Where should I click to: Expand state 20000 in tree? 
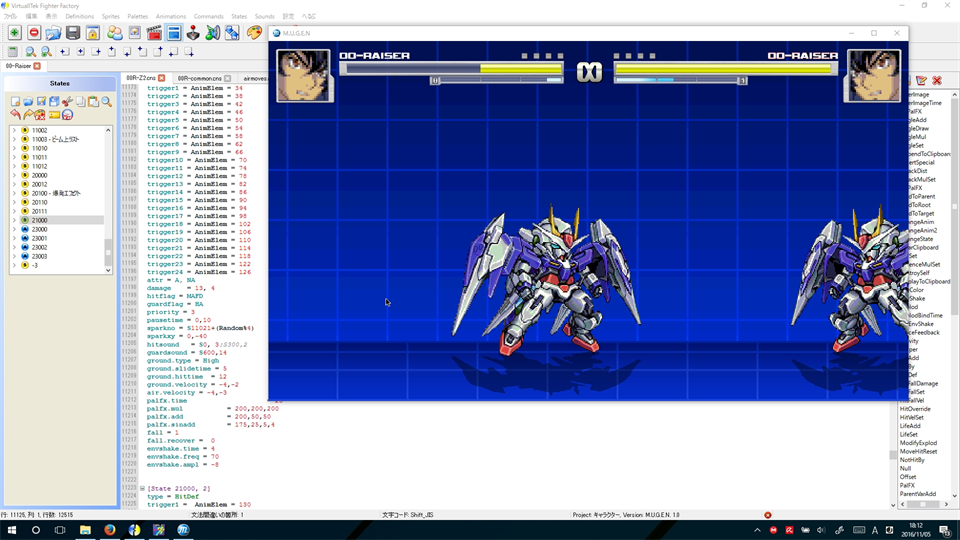[x=14, y=175]
